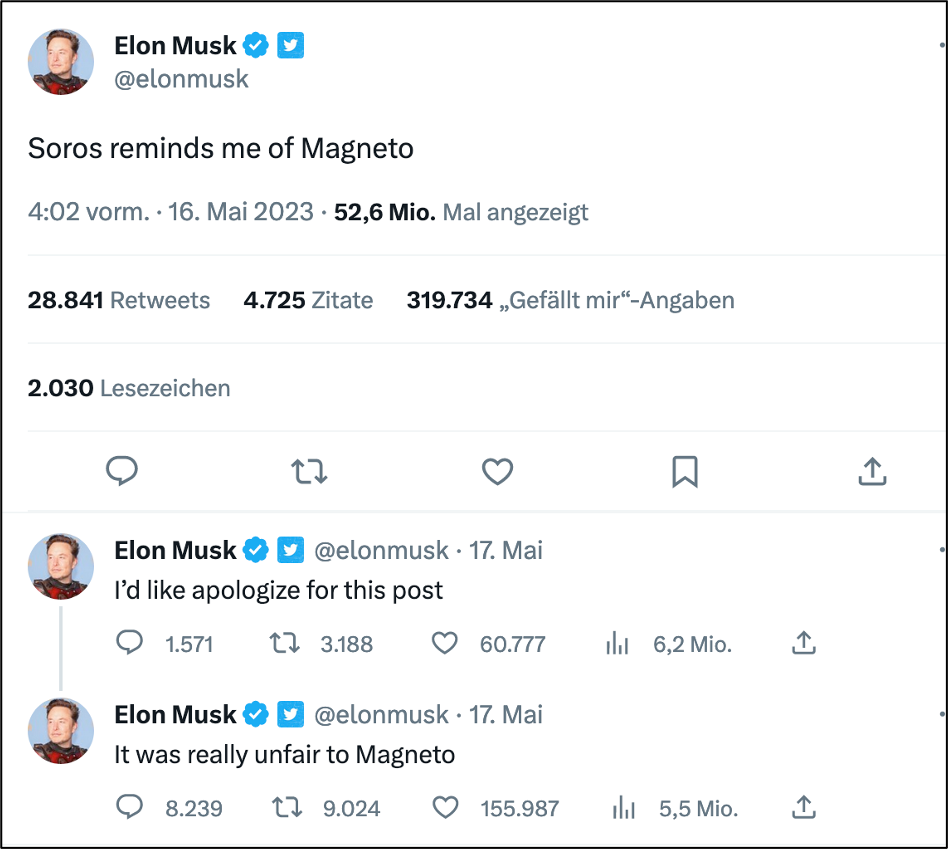
Task: Open view stats showing 5,5 Mio.
Action: [x=622, y=808]
